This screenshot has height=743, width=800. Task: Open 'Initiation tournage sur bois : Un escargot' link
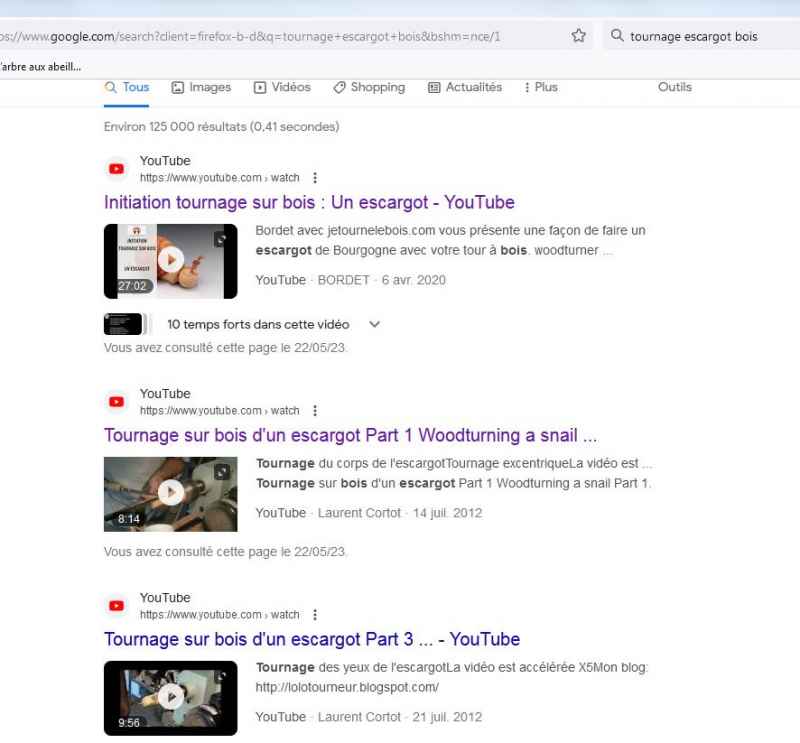coord(309,202)
